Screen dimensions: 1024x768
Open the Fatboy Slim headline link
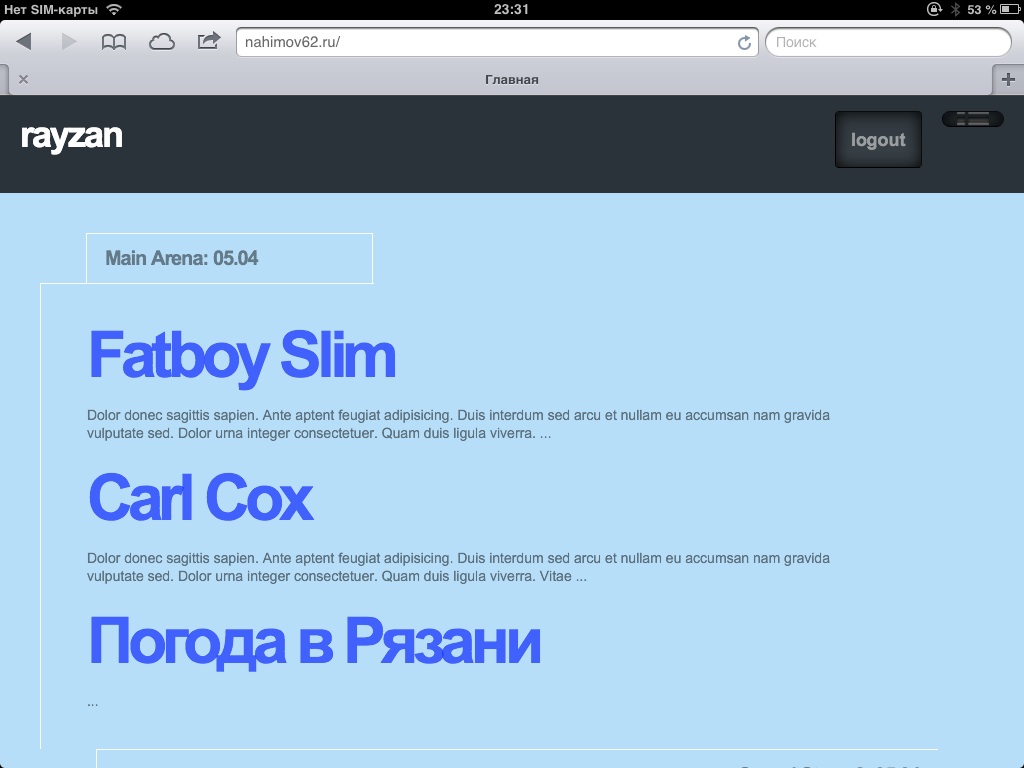242,356
